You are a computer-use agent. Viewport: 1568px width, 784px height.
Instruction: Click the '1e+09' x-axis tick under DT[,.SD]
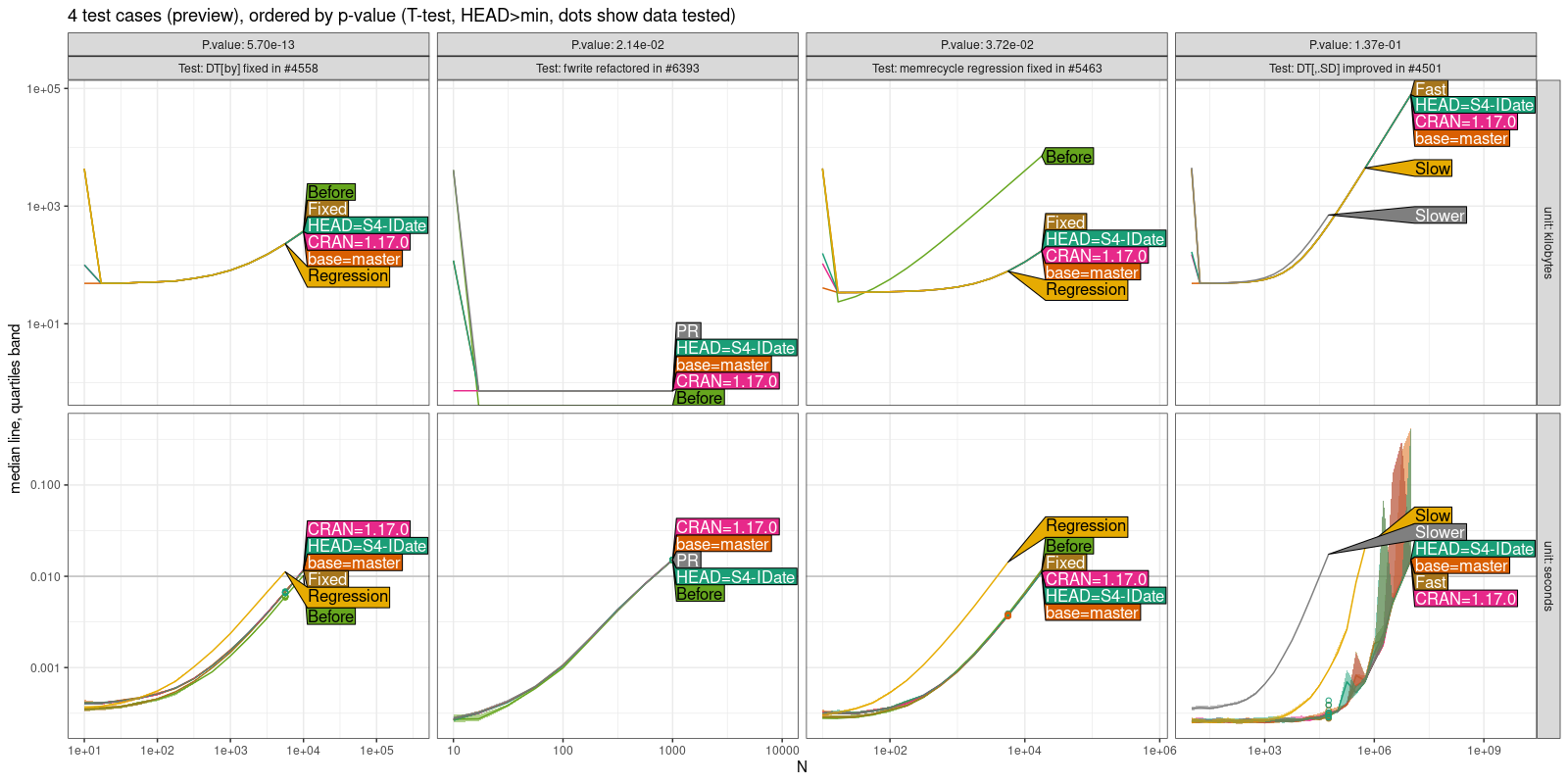[1484, 751]
